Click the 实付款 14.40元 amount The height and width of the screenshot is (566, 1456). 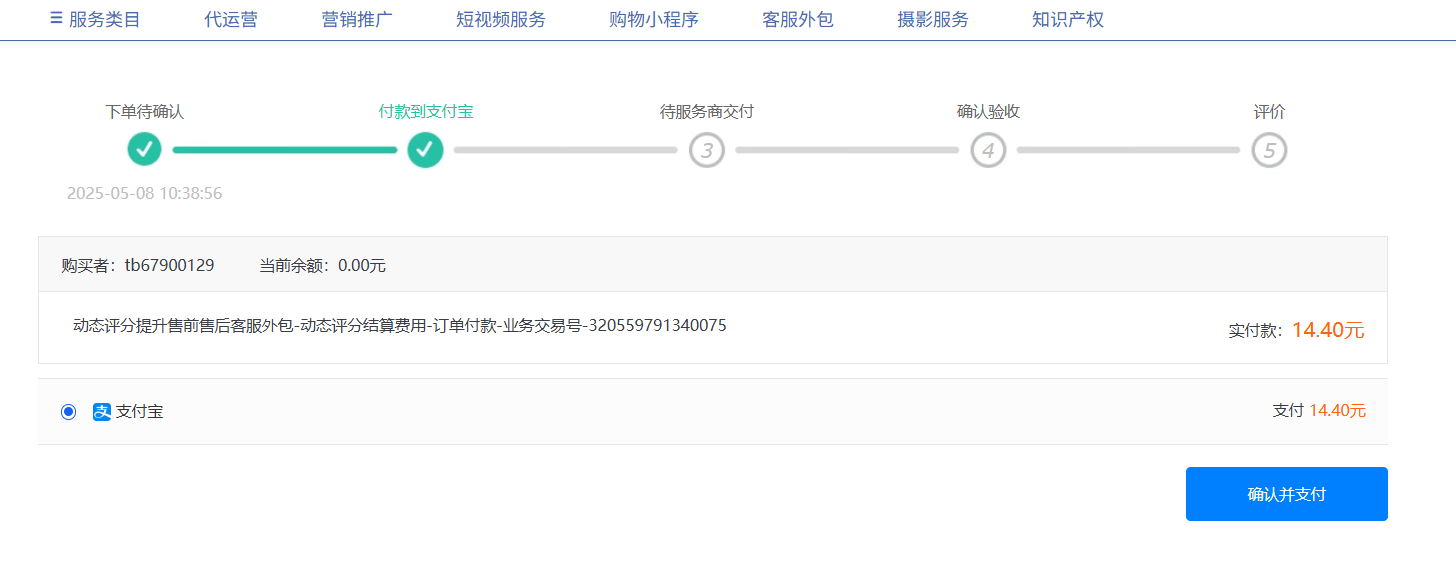(1327, 330)
